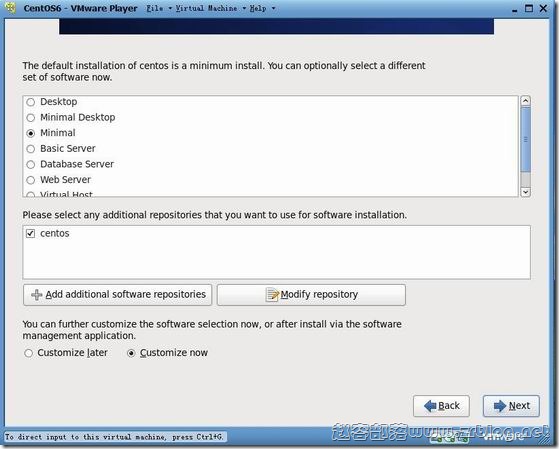Open the Virtual Machine menu
This screenshot has height=449, width=559.
206,8
